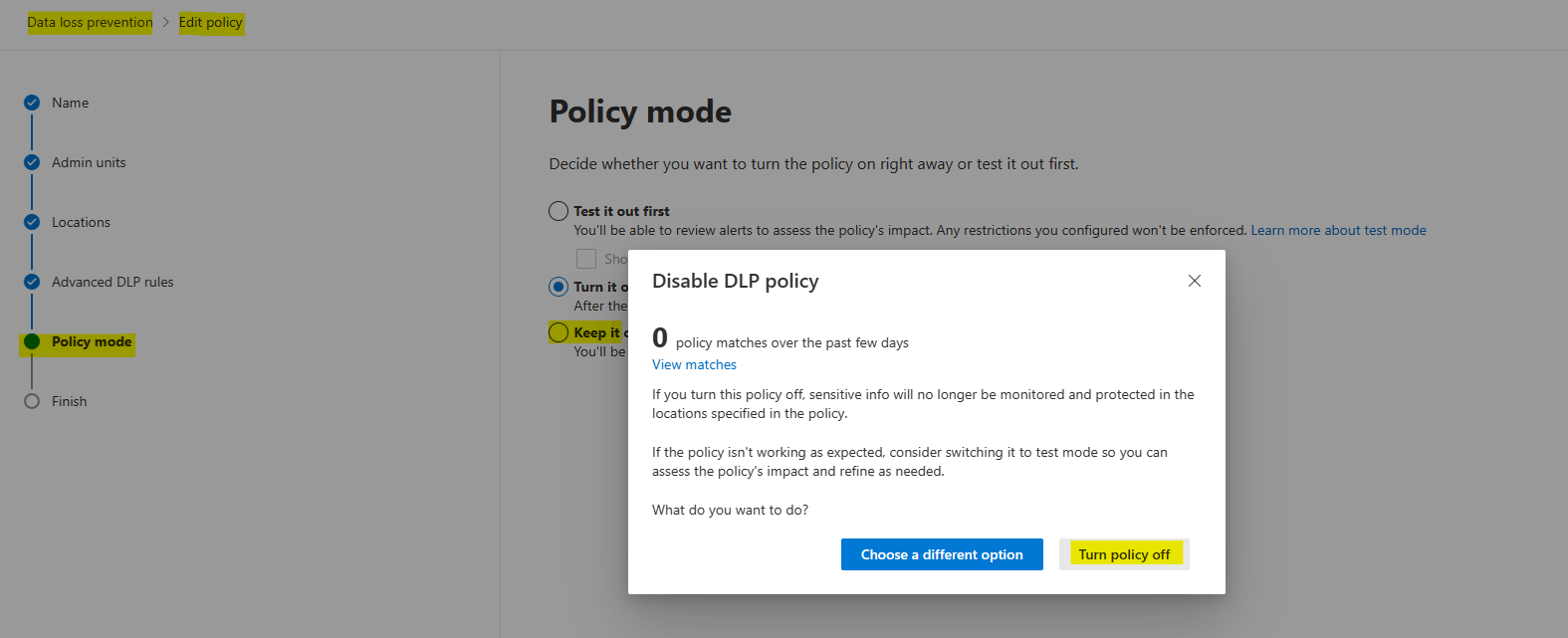The height and width of the screenshot is (638, 1568).
Task: Open Learn more about test mode link
Action: coord(1338,230)
